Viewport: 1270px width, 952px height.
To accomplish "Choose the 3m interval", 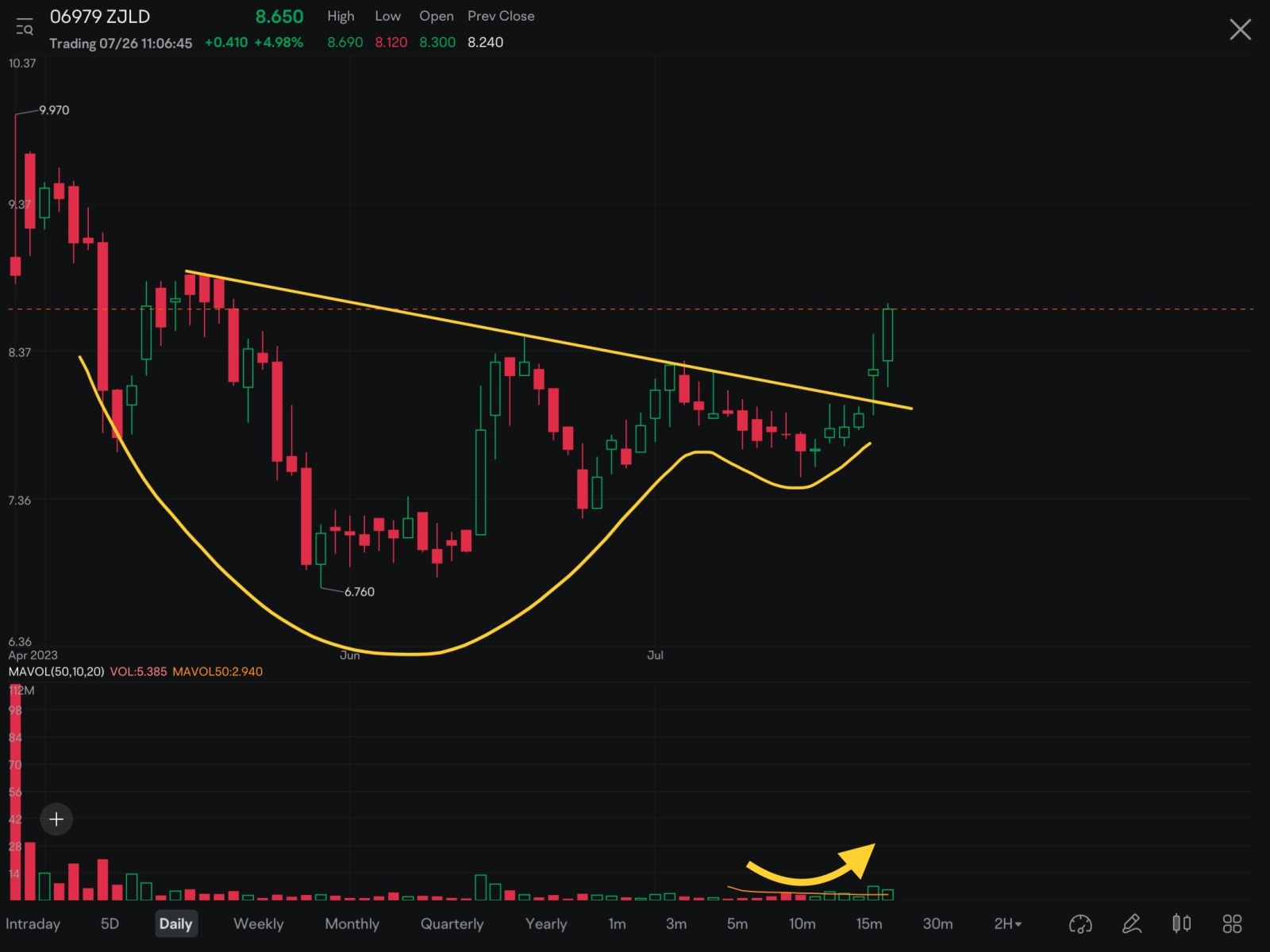I will click(676, 923).
